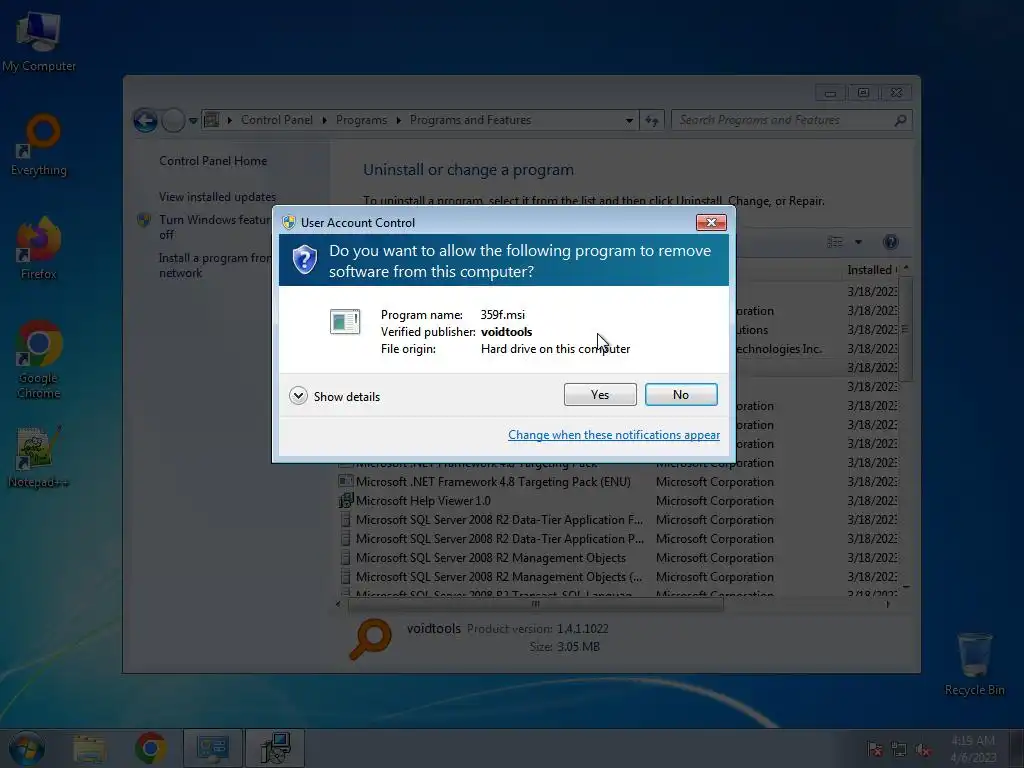This screenshot has height=768, width=1024.
Task: Click the 3.05 MB size value
Action: point(578,647)
